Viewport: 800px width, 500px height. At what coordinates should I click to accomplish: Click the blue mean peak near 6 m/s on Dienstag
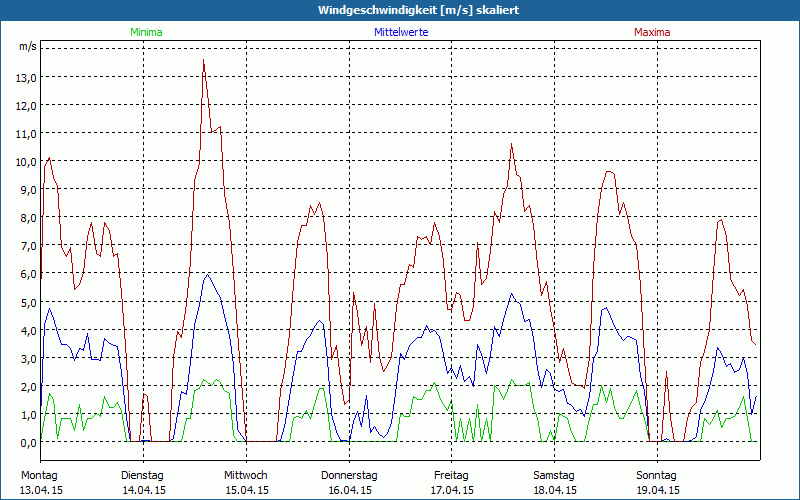[x=207, y=274]
